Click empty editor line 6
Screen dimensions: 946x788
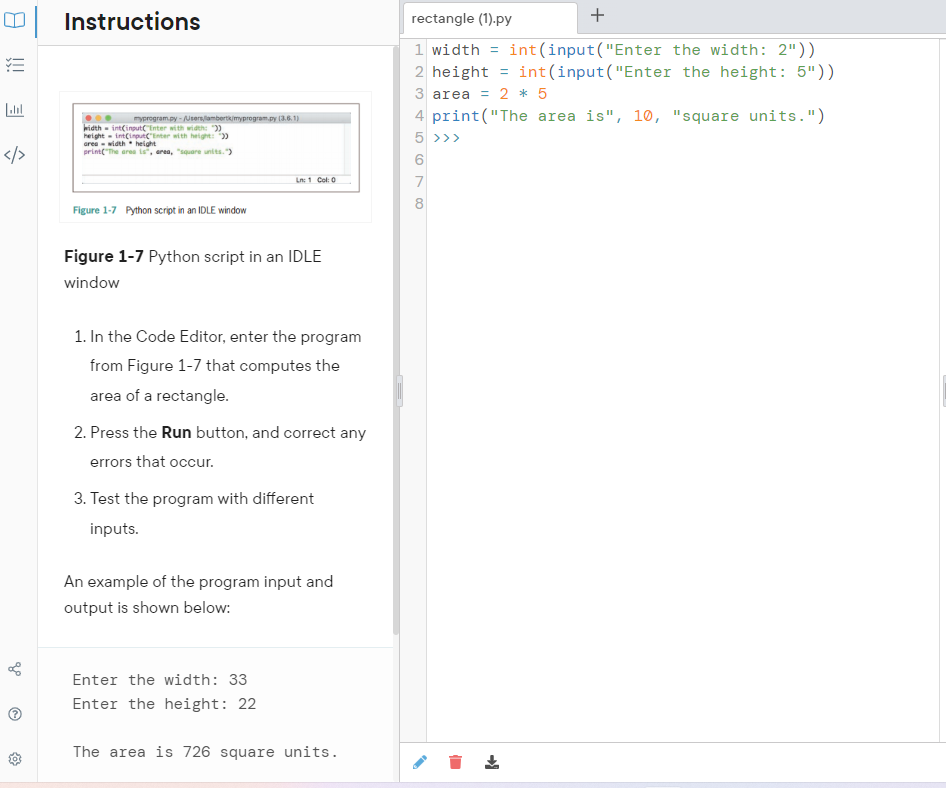[685, 160]
